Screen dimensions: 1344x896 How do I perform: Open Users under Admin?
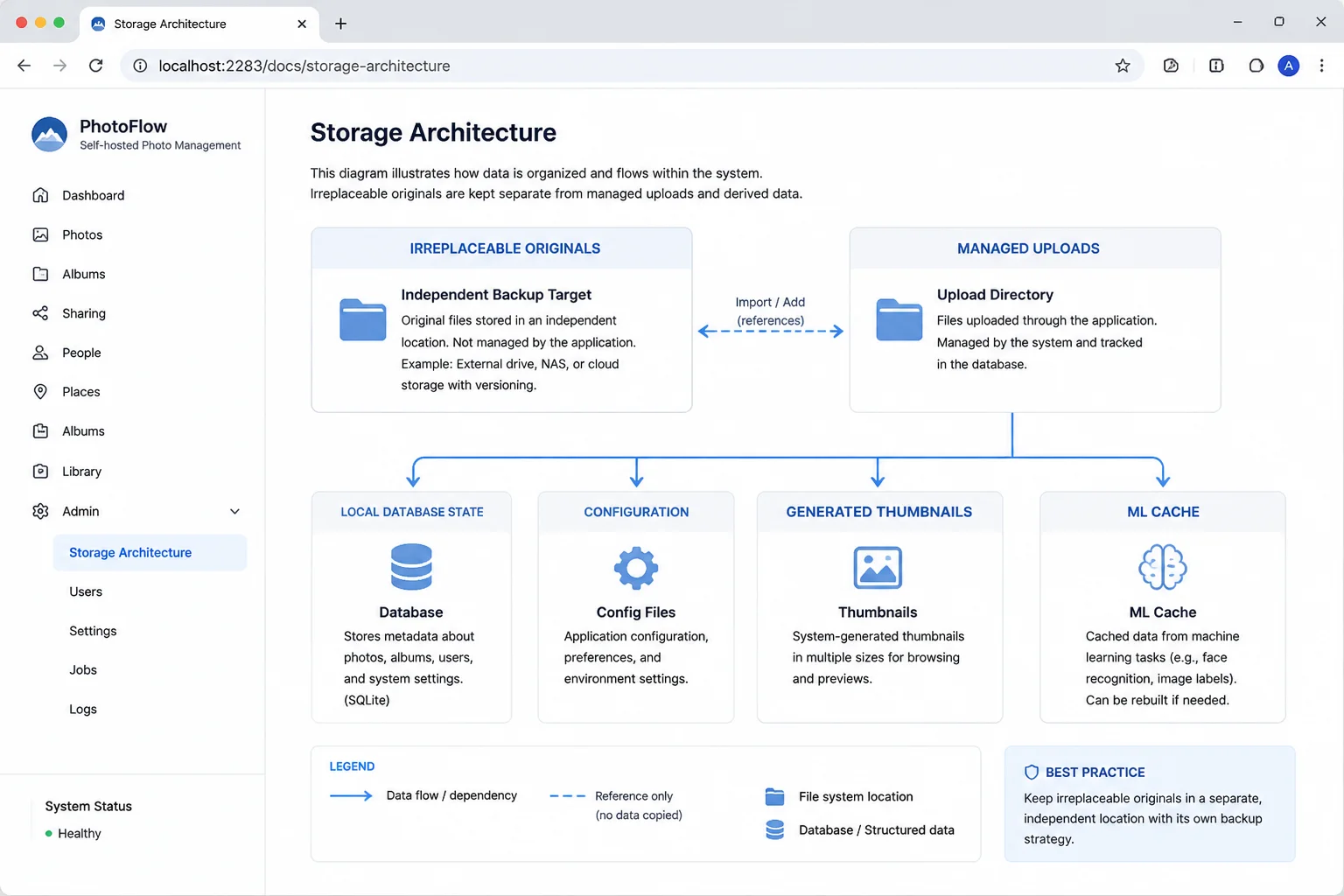point(86,591)
